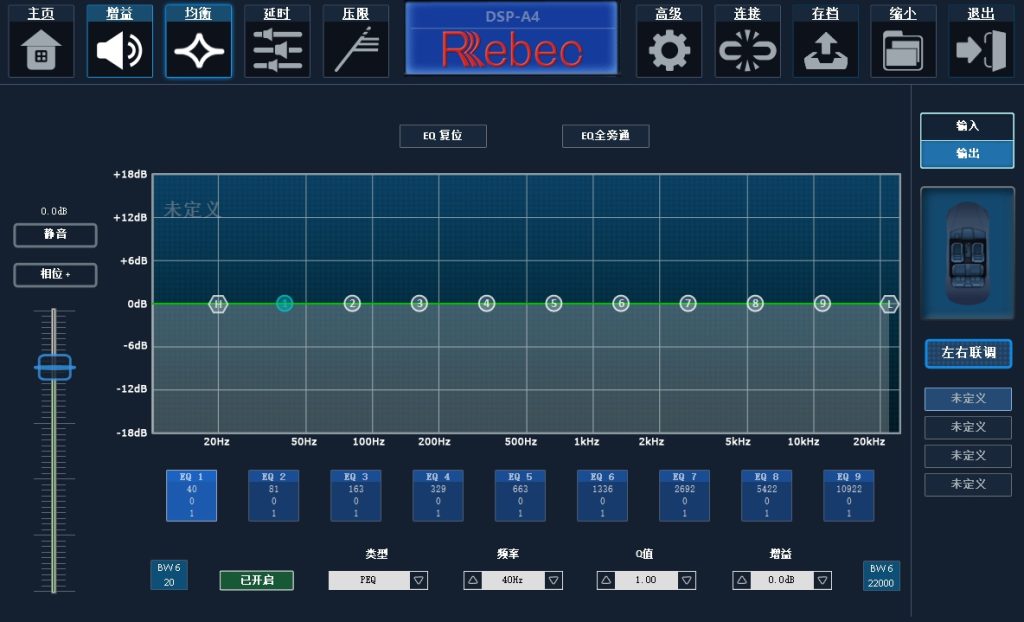Click the 40Hz frequency value field
This screenshot has width=1024, height=622.
[x=513, y=580]
